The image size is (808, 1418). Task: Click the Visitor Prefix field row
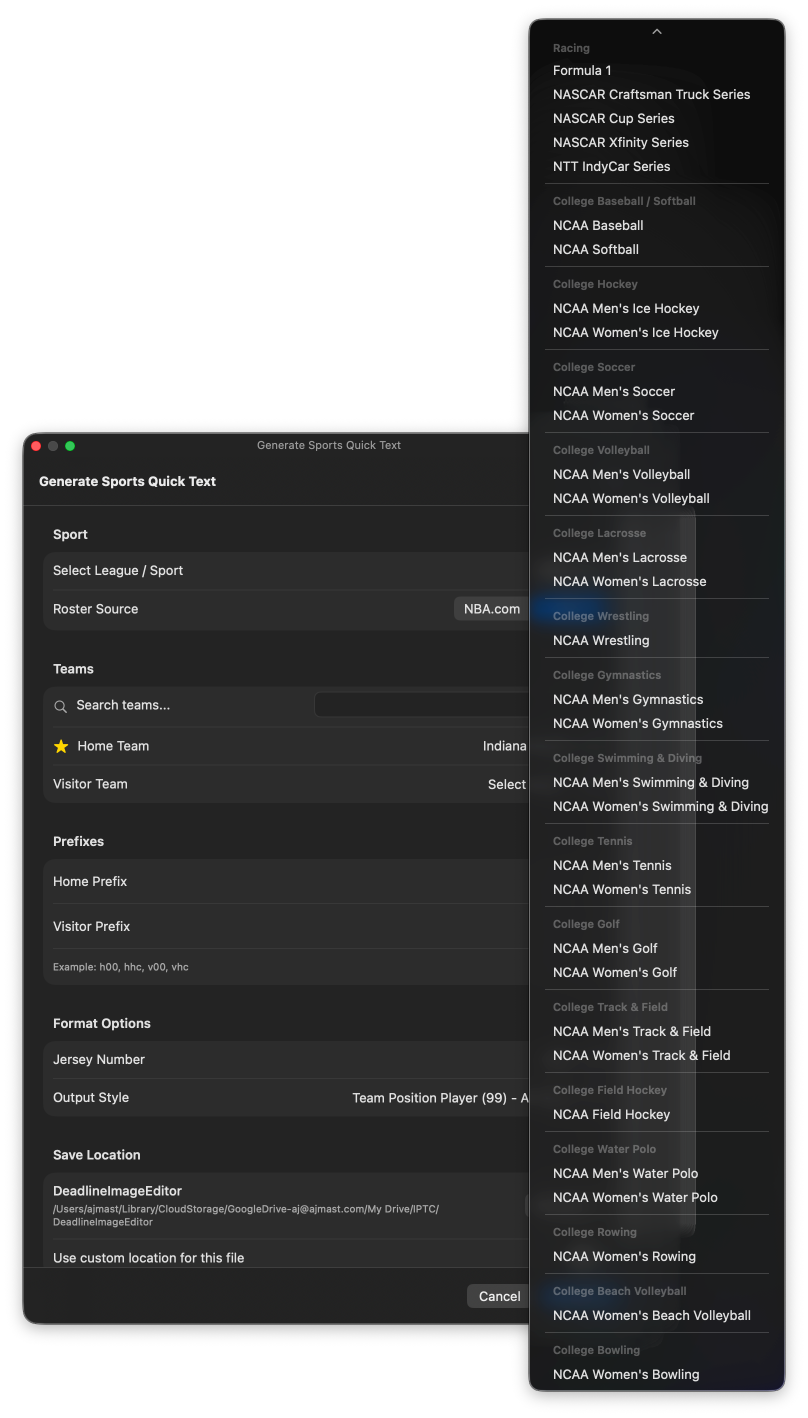pos(286,927)
